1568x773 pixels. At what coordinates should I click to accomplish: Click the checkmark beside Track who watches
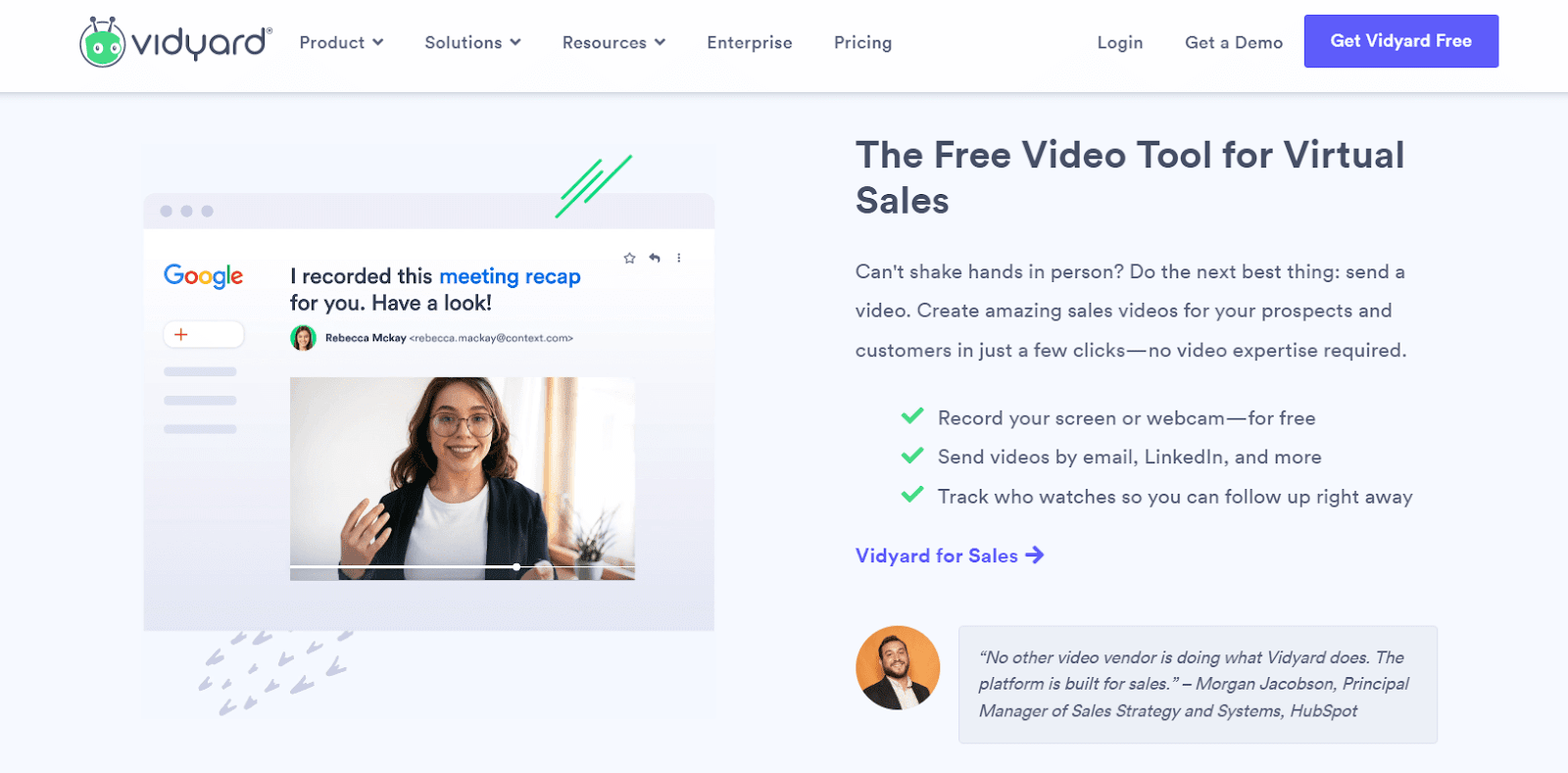(x=912, y=495)
